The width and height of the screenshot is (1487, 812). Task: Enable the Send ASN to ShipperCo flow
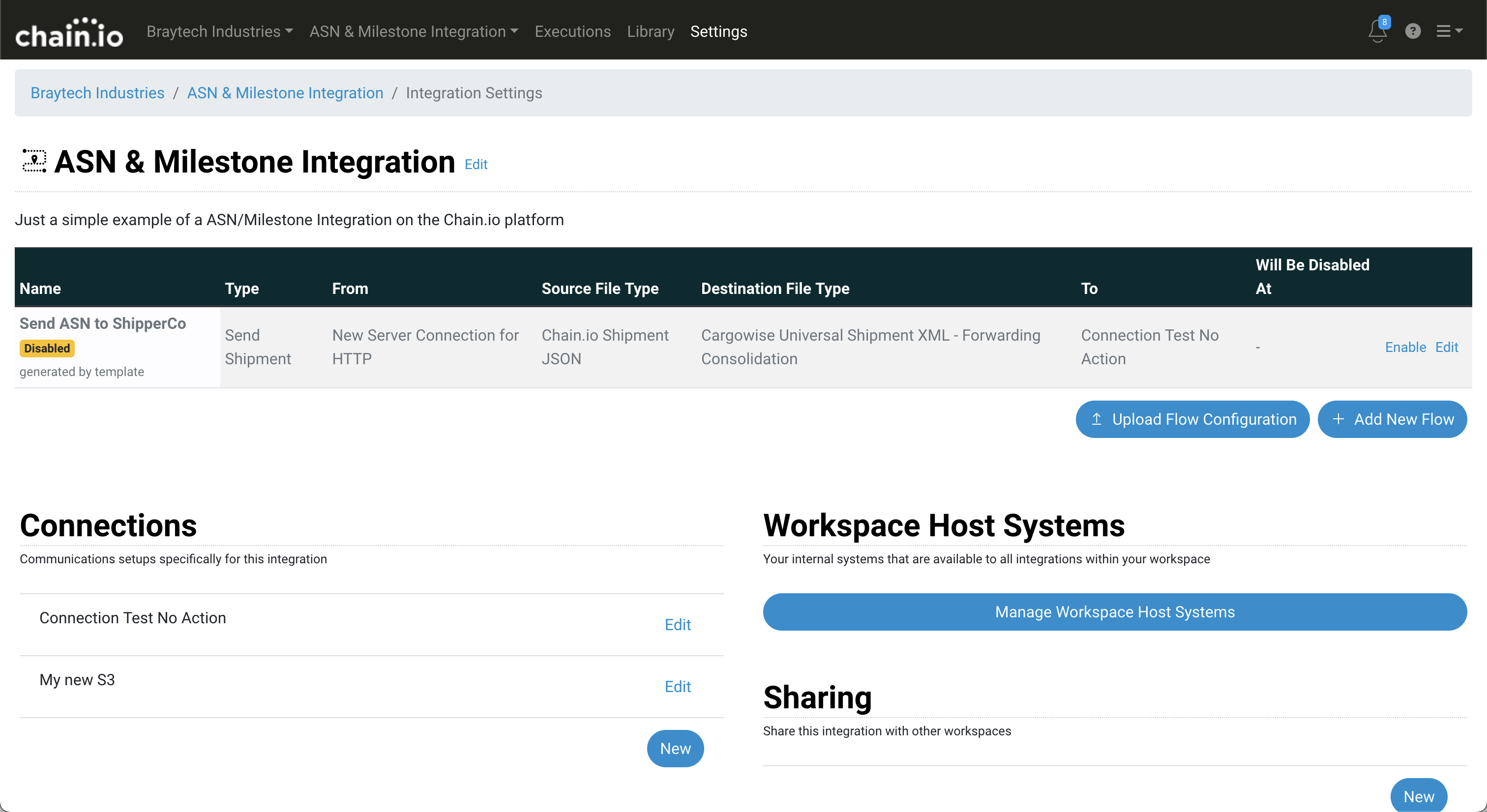tap(1405, 347)
